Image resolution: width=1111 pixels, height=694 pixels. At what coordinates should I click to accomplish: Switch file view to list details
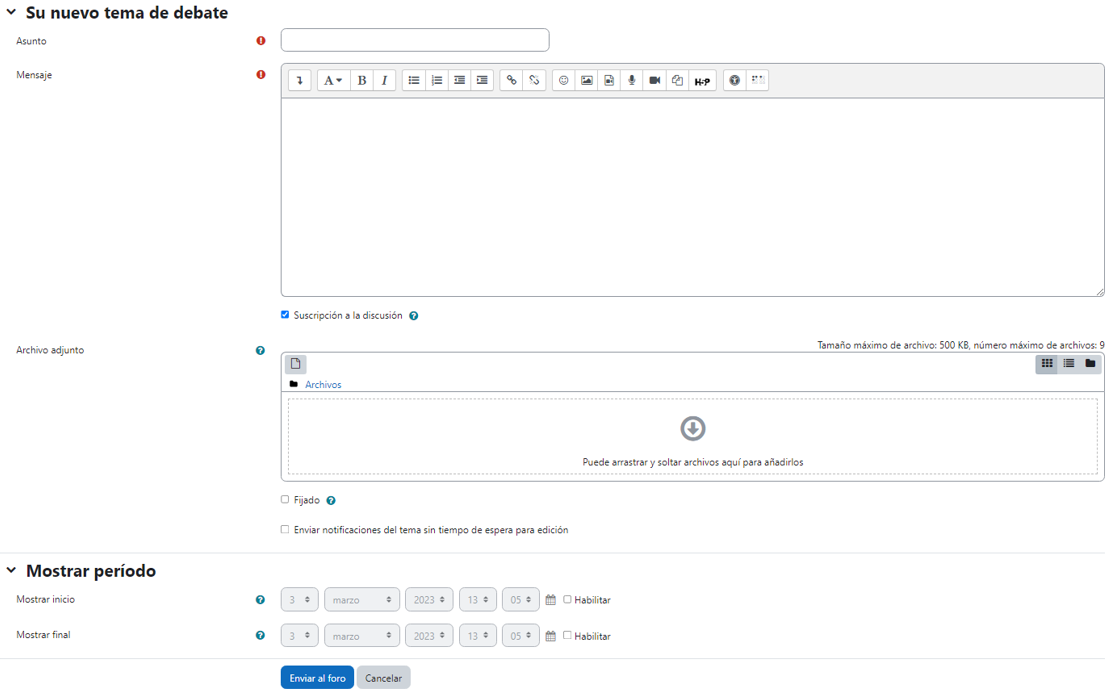pos(1068,364)
